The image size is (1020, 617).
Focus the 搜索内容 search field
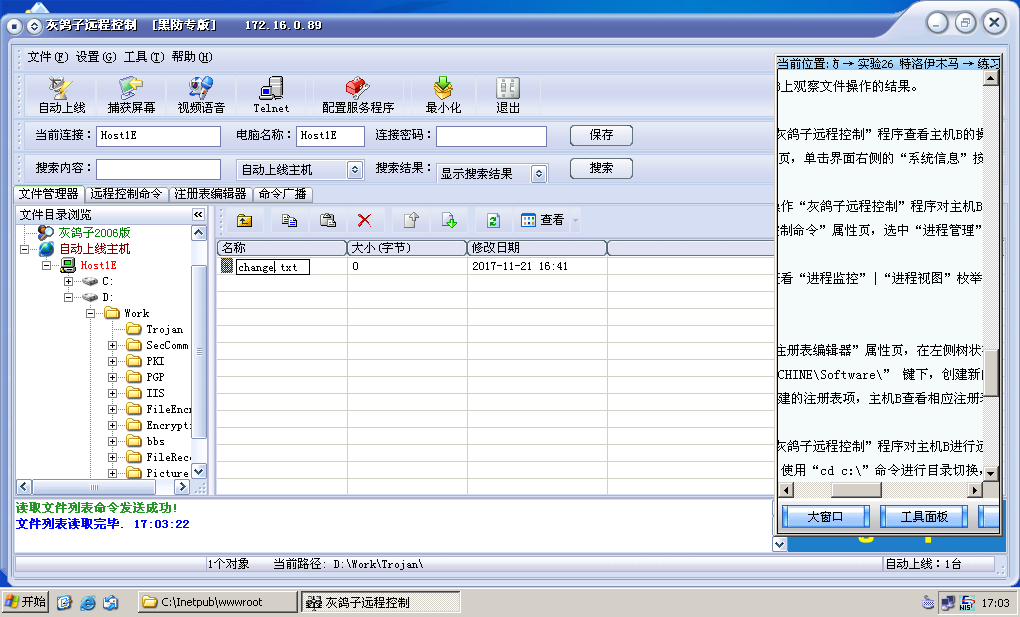coord(158,169)
